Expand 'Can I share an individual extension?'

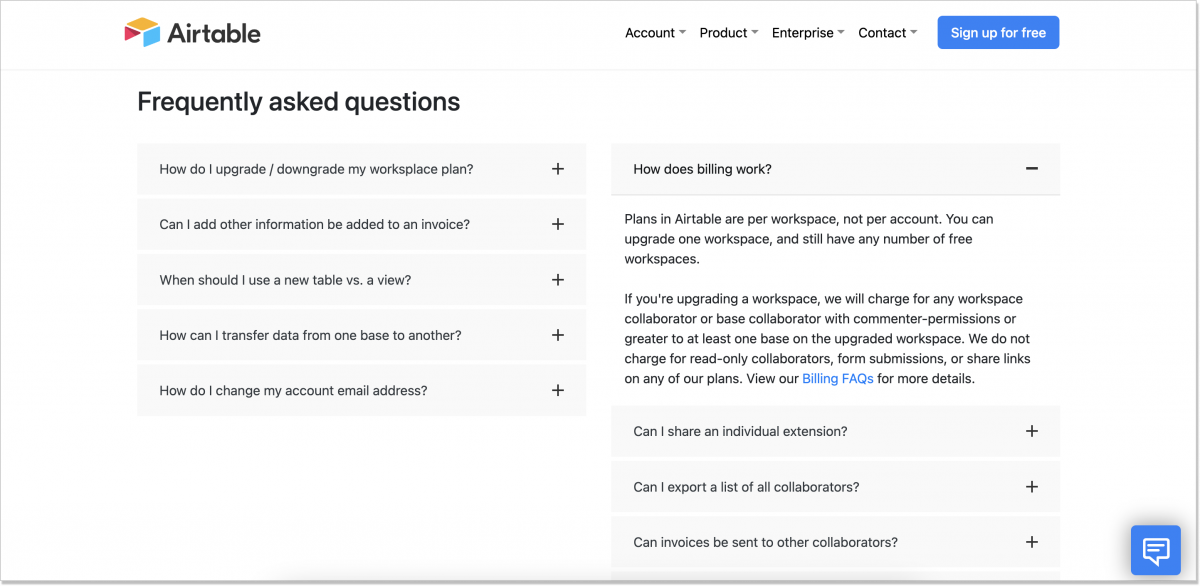click(x=835, y=431)
